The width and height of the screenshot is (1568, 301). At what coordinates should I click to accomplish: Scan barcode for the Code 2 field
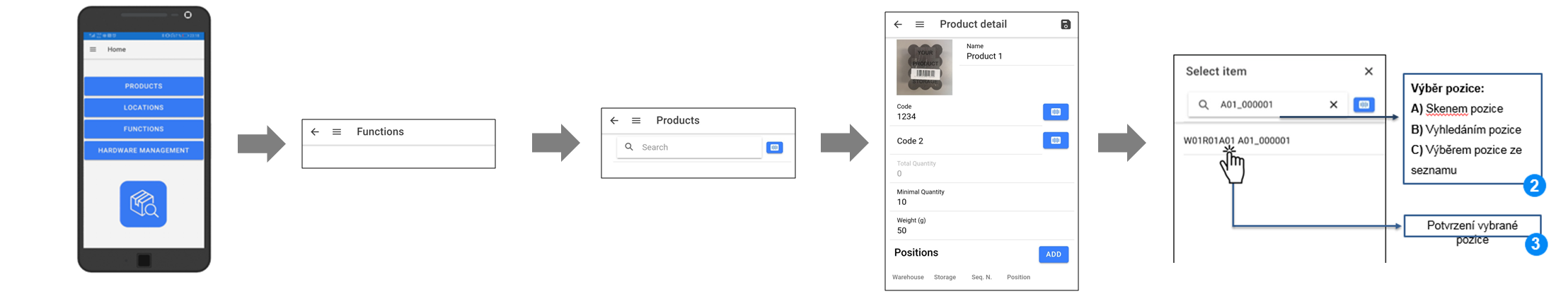coord(1056,140)
